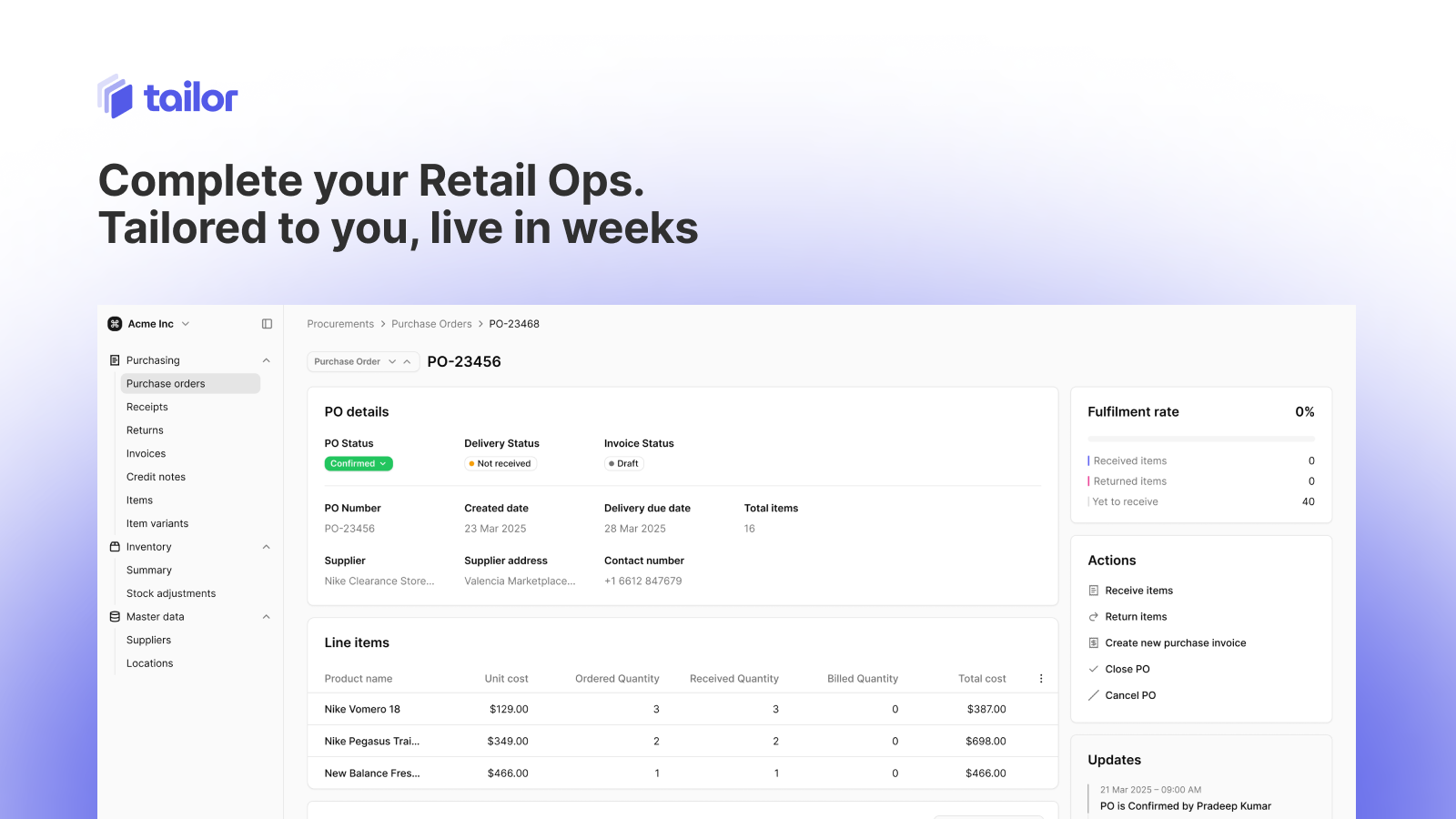Open line items three-dot options menu
This screenshot has height=819, width=1456.
(1041, 679)
